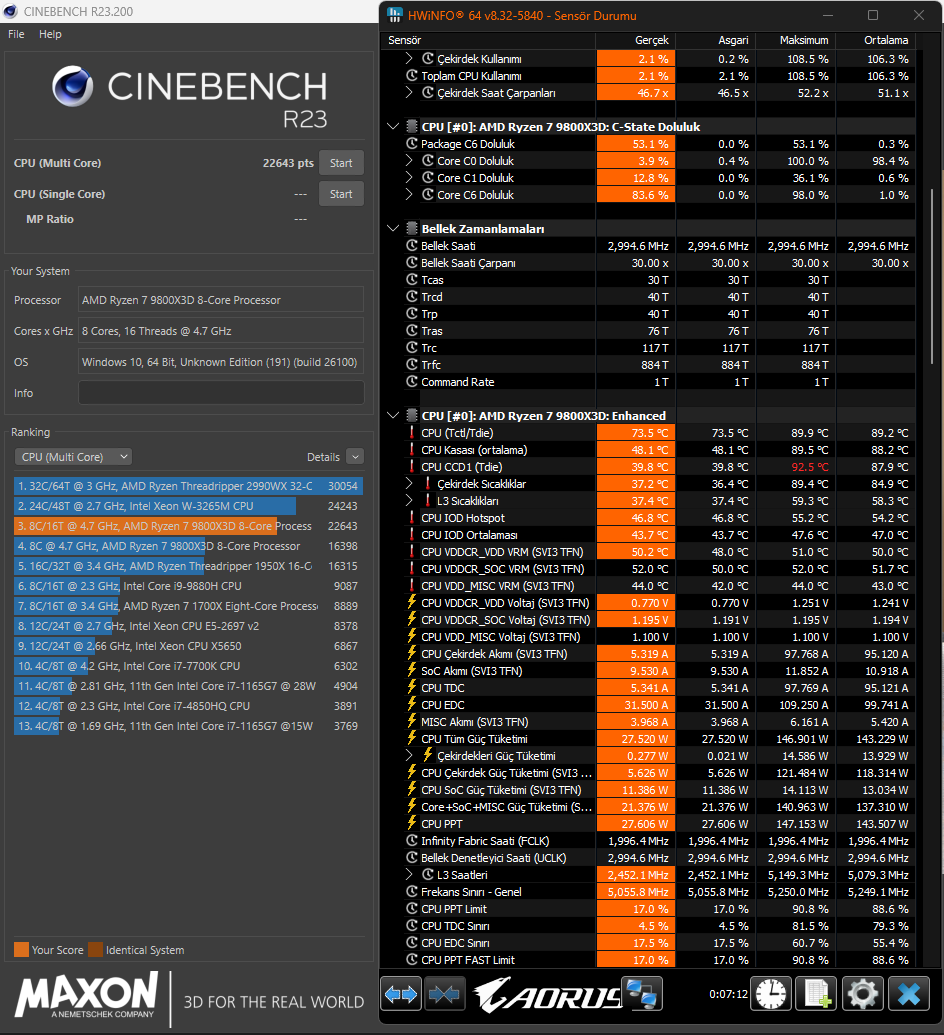Start the CPU (Single Core) benchmark
Image resolution: width=944 pixels, height=1035 pixels.
[341, 194]
